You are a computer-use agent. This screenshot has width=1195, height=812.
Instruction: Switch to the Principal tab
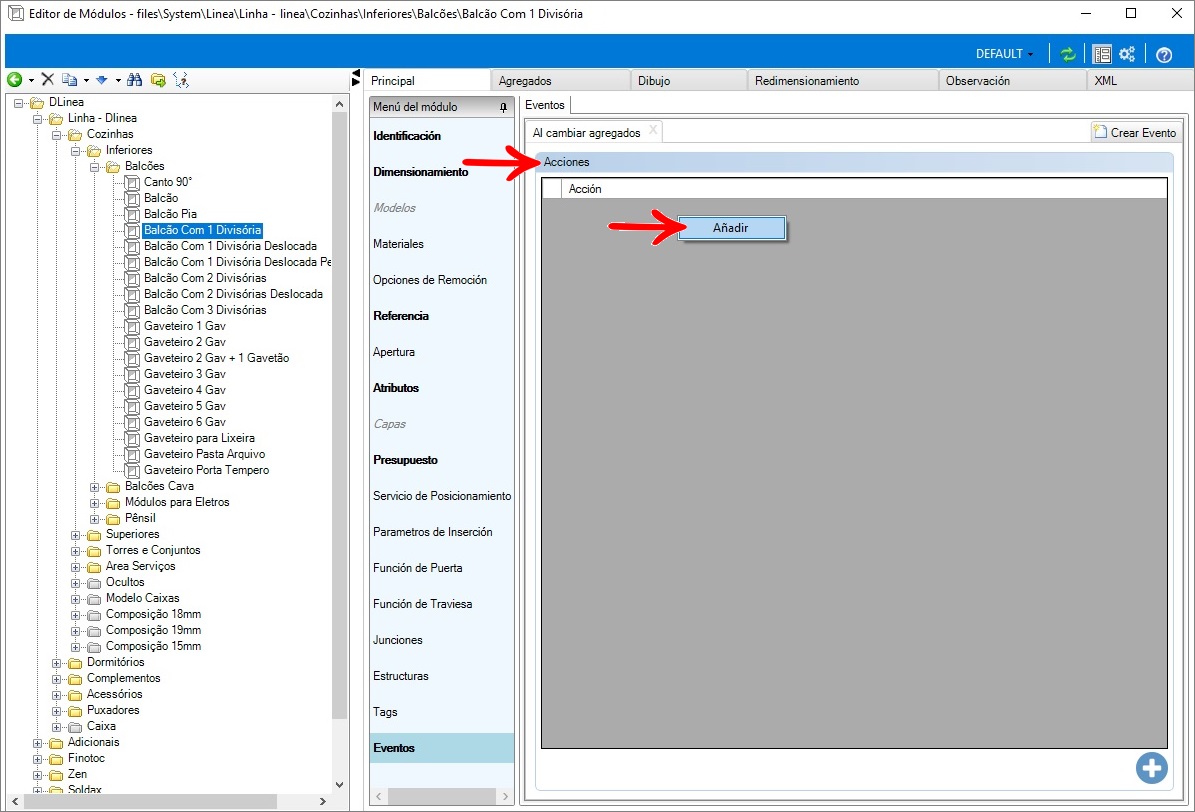point(426,80)
